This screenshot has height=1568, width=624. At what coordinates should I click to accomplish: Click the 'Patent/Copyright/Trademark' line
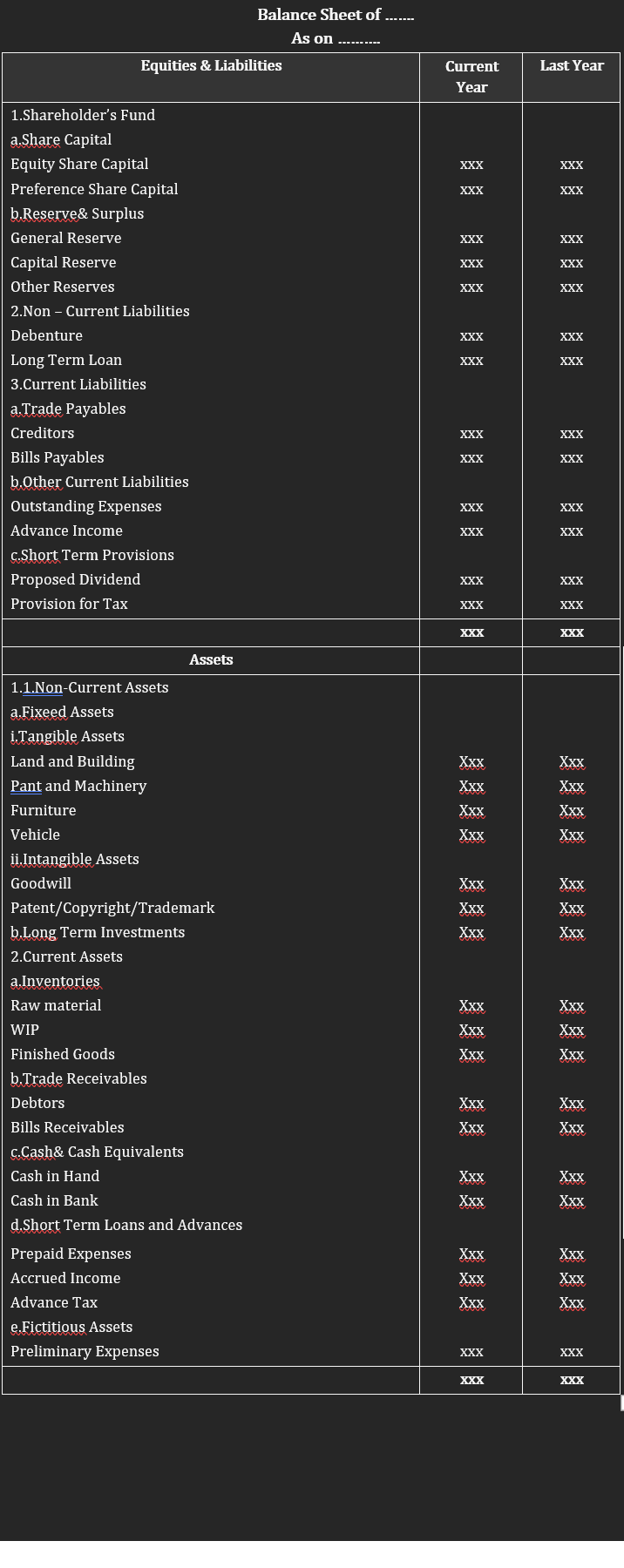tap(112, 908)
